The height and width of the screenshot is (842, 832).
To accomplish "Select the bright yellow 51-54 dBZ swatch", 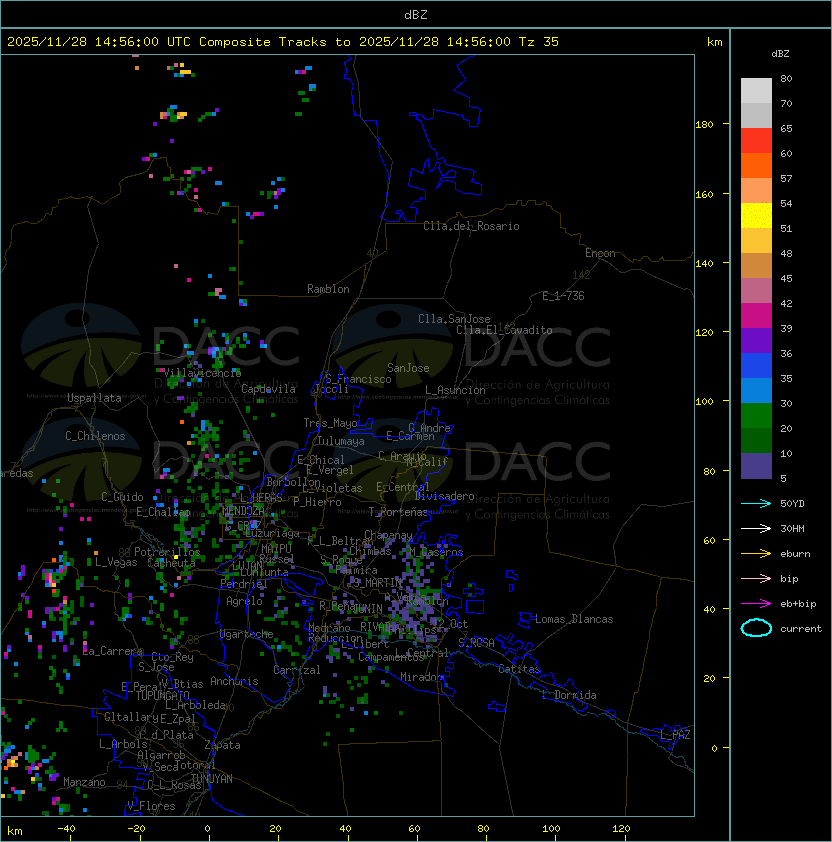I will click(x=756, y=215).
